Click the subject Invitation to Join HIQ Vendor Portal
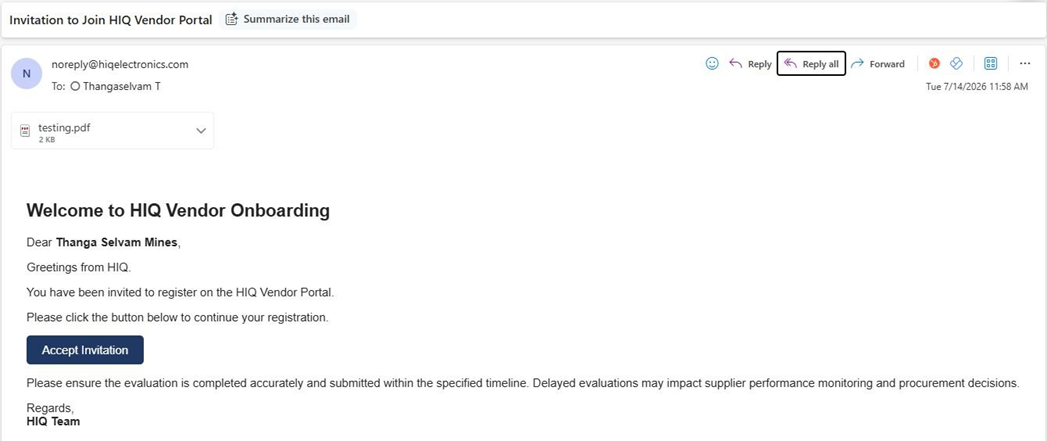The width and height of the screenshot is (1047, 441). 111,20
